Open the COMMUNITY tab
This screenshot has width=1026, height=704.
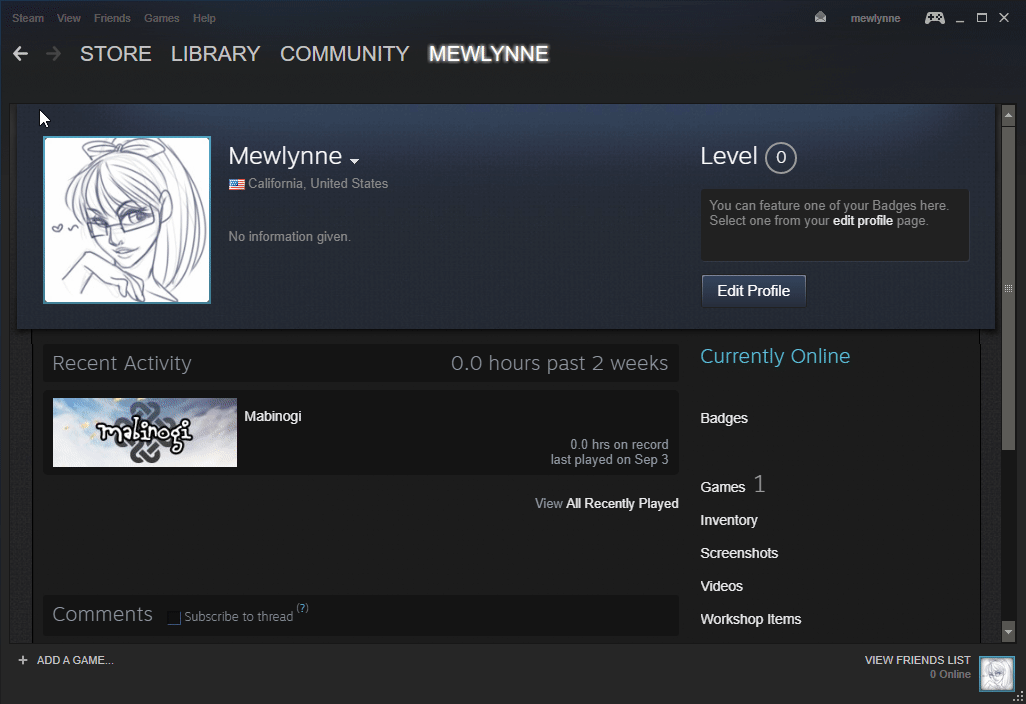pyautogui.click(x=344, y=54)
